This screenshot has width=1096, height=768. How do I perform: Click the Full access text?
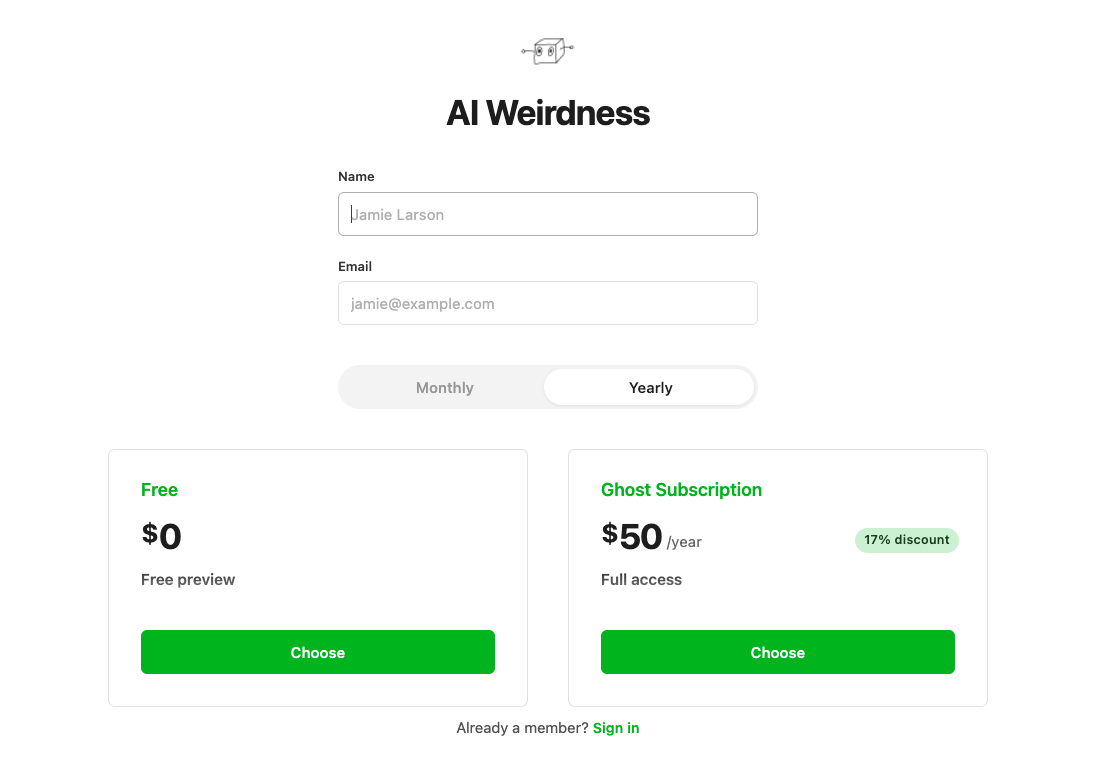(641, 579)
